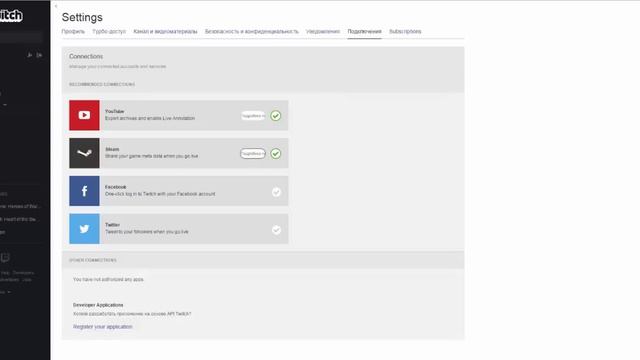Switch to Безопасность и конфиденциальность tab
The image size is (640, 360).
[x=252, y=31]
